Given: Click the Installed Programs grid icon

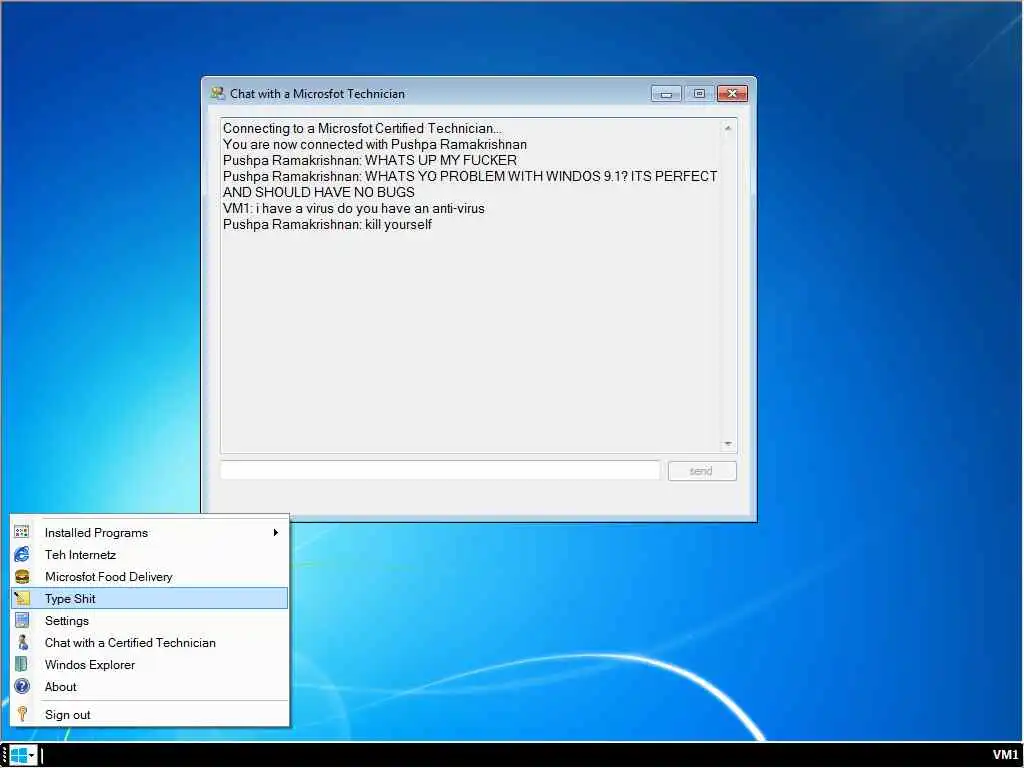Looking at the screenshot, I should pyautogui.click(x=22, y=532).
